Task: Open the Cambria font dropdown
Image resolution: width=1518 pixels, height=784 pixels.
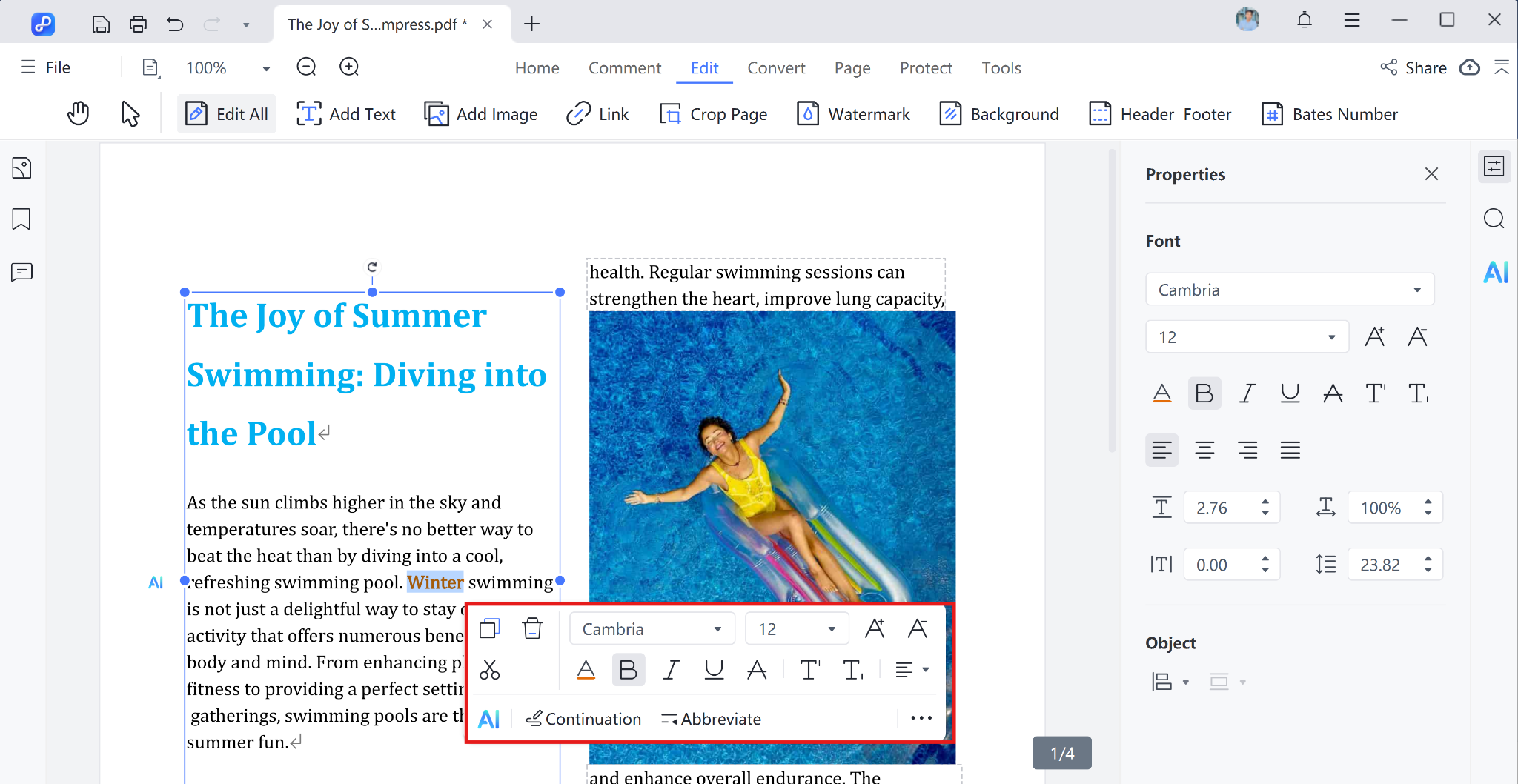Action: [1288, 289]
